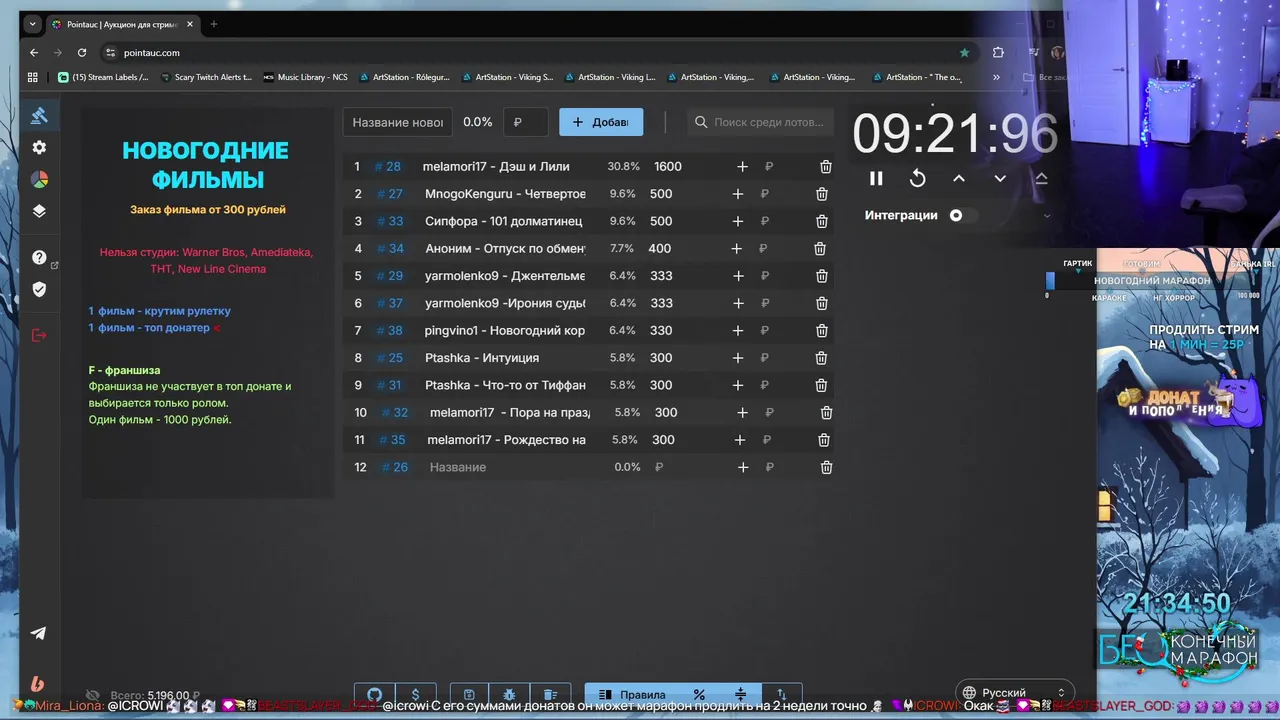The height and width of the screenshot is (720, 1280).
Task: Decrease timer with down chevron
Action: click(999, 178)
